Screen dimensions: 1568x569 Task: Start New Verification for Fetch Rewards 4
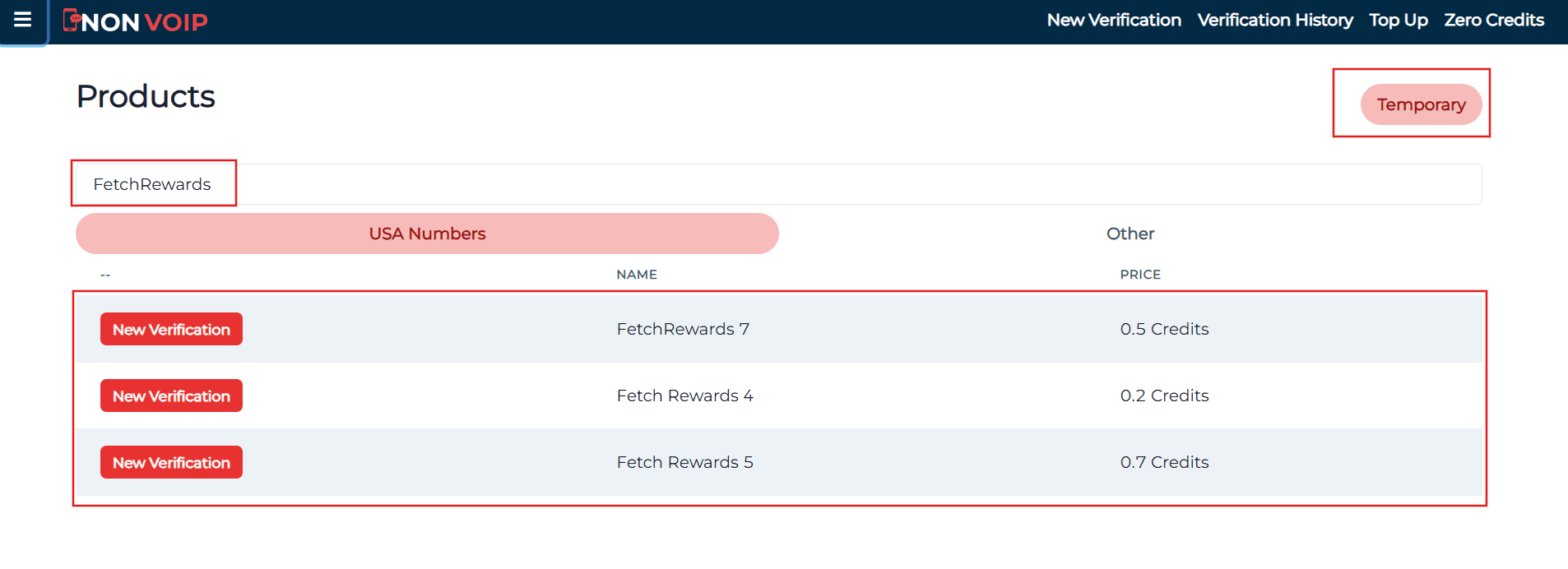(171, 396)
